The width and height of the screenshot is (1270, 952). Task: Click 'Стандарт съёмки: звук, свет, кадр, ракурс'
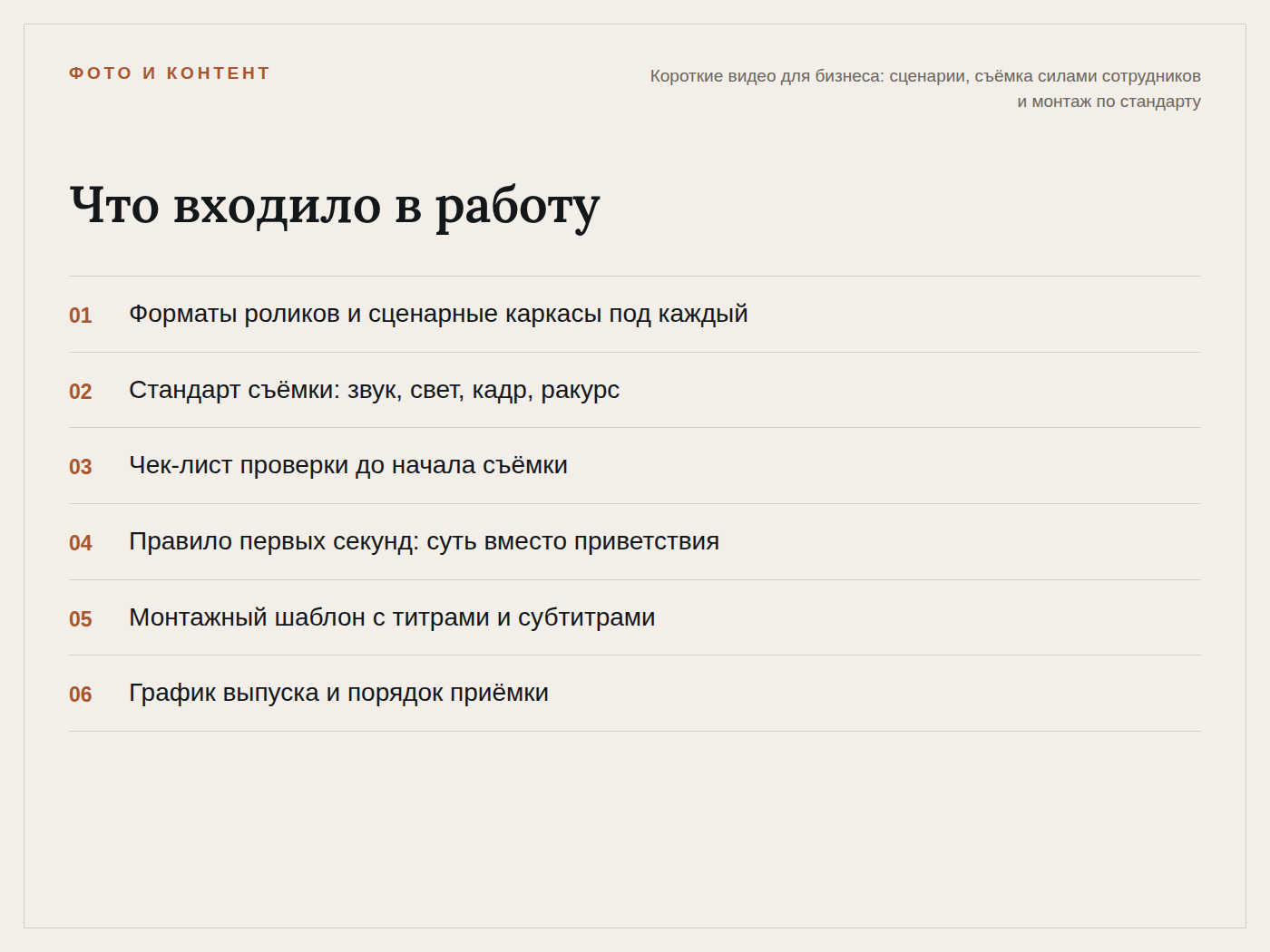[374, 390]
